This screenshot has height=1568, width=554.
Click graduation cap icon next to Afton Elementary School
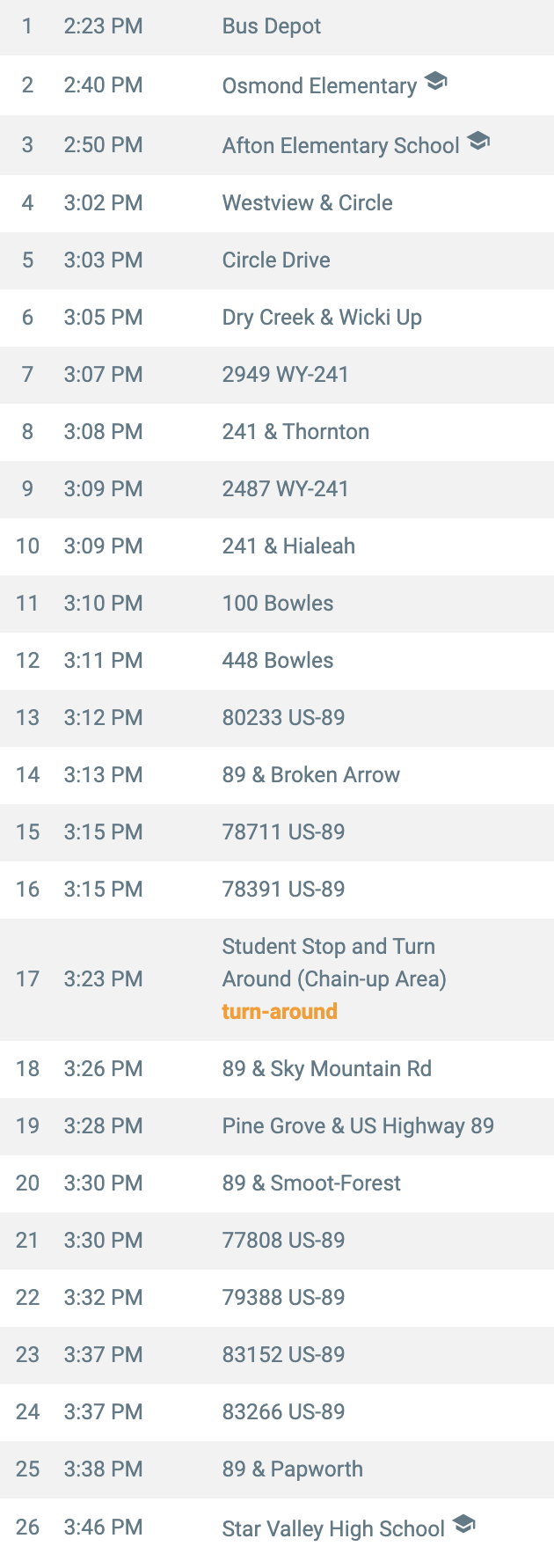(x=477, y=141)
